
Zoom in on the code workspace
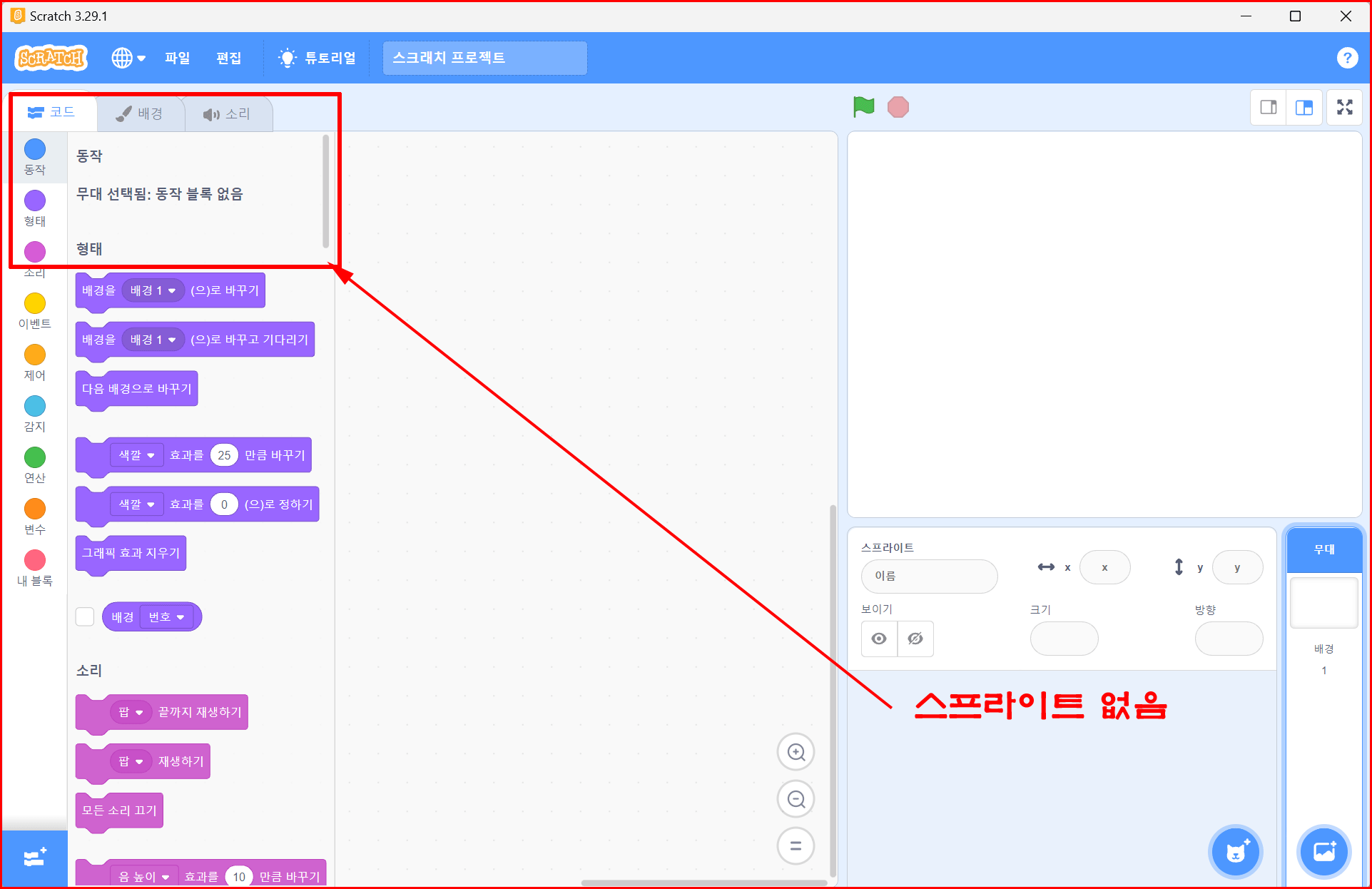click(796, 752)
